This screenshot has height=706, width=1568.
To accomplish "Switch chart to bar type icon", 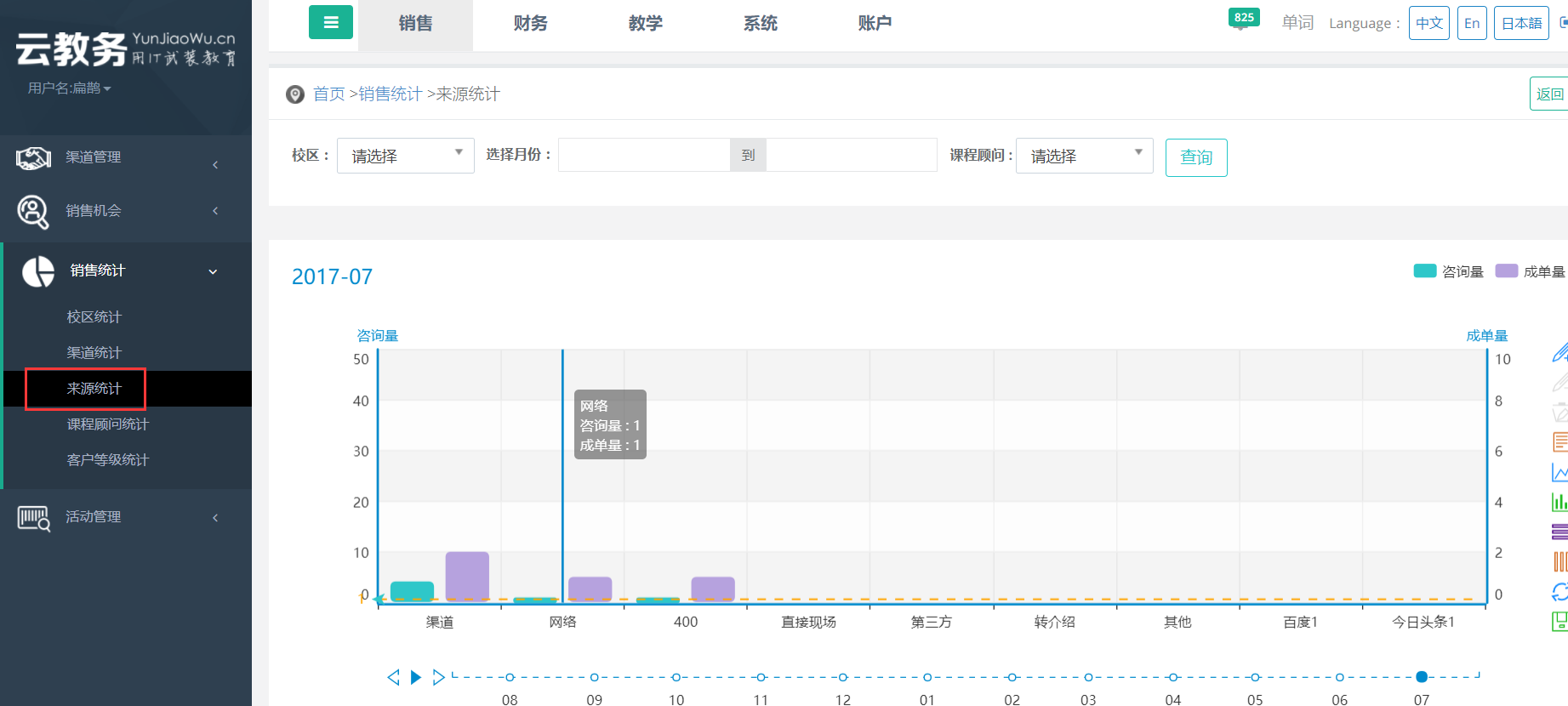I will click(x=1560, y=502).
